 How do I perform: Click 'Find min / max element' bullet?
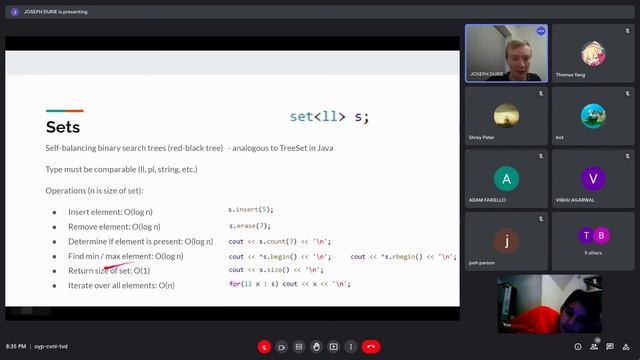pos(126,256)
